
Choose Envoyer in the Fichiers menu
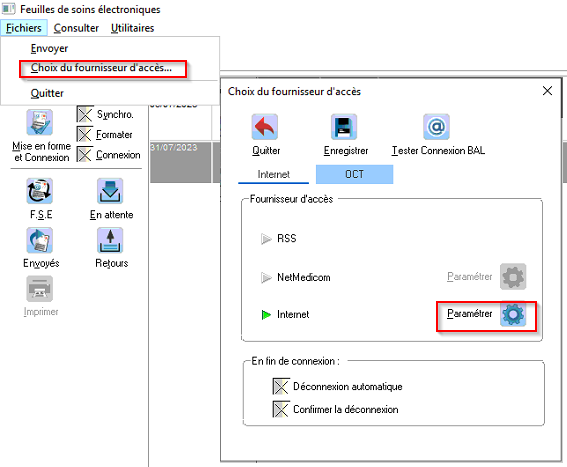[x=49, y=48]
